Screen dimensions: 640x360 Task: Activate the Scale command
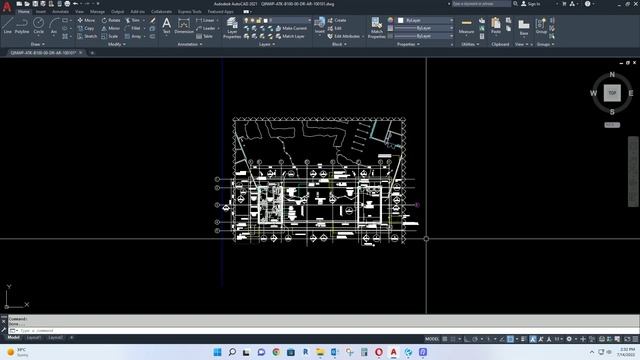coord(110,36)
